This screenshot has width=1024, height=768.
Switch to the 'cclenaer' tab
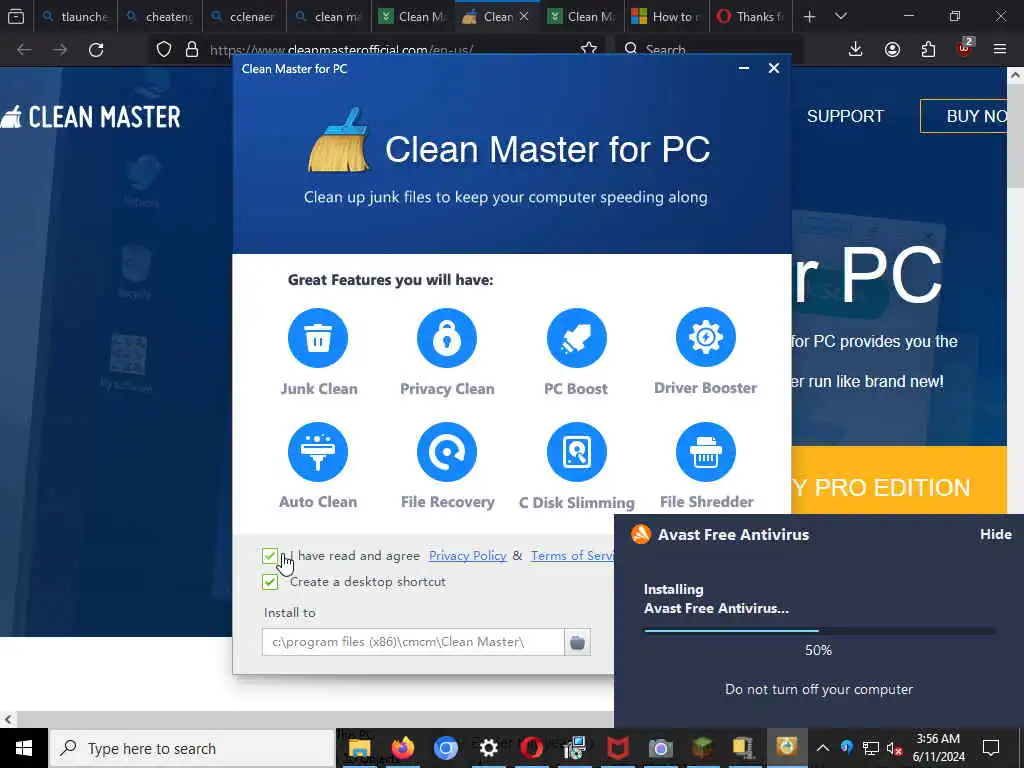click(x=244, y=16)
